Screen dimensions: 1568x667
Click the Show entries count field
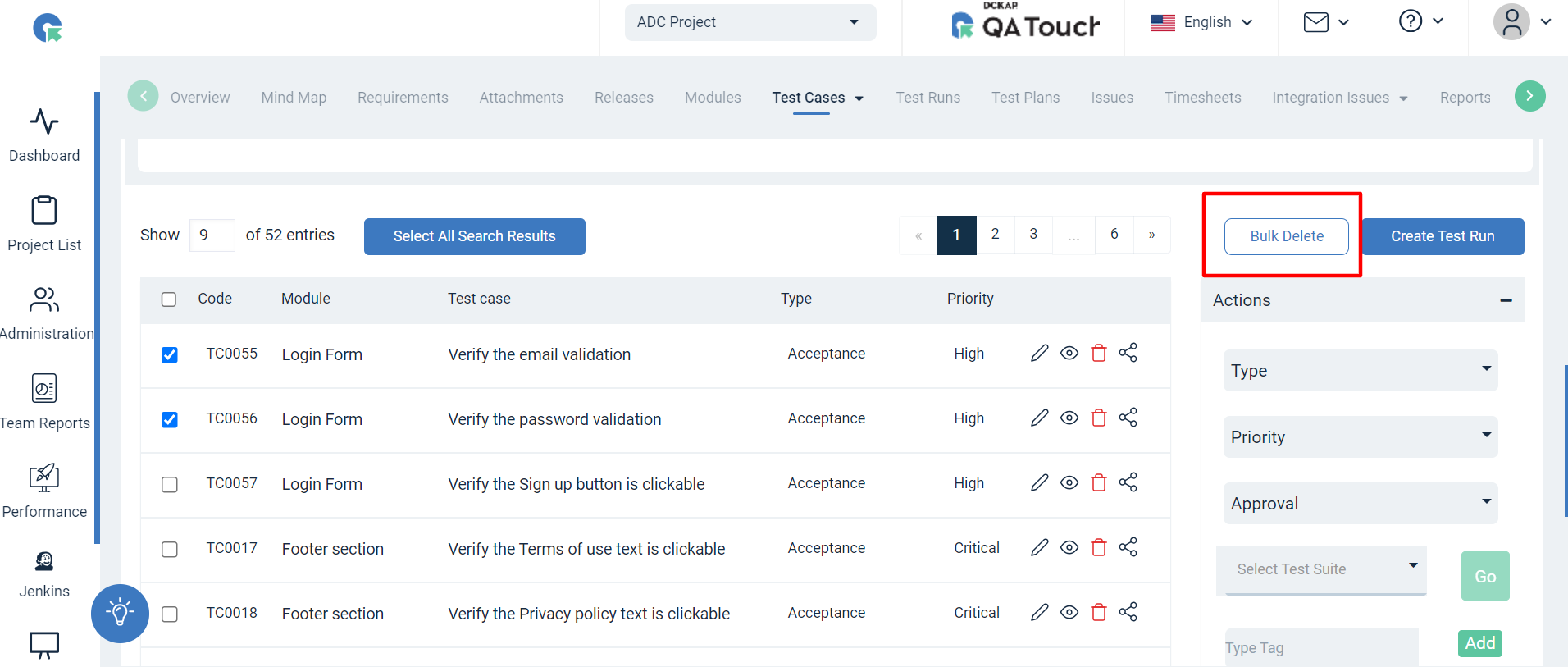pos(212,235)
